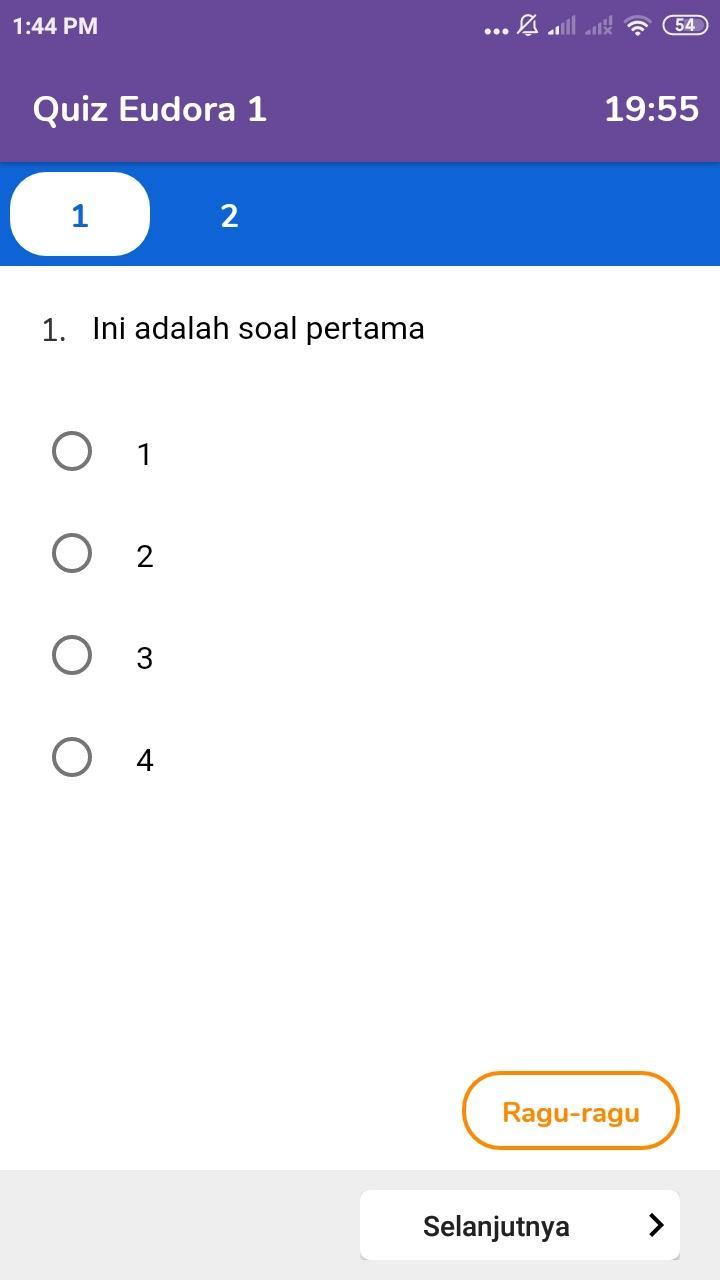Tap the countdown timer 19:55
This screenshot has height=1280, width=720.
[x=651, y=108]
